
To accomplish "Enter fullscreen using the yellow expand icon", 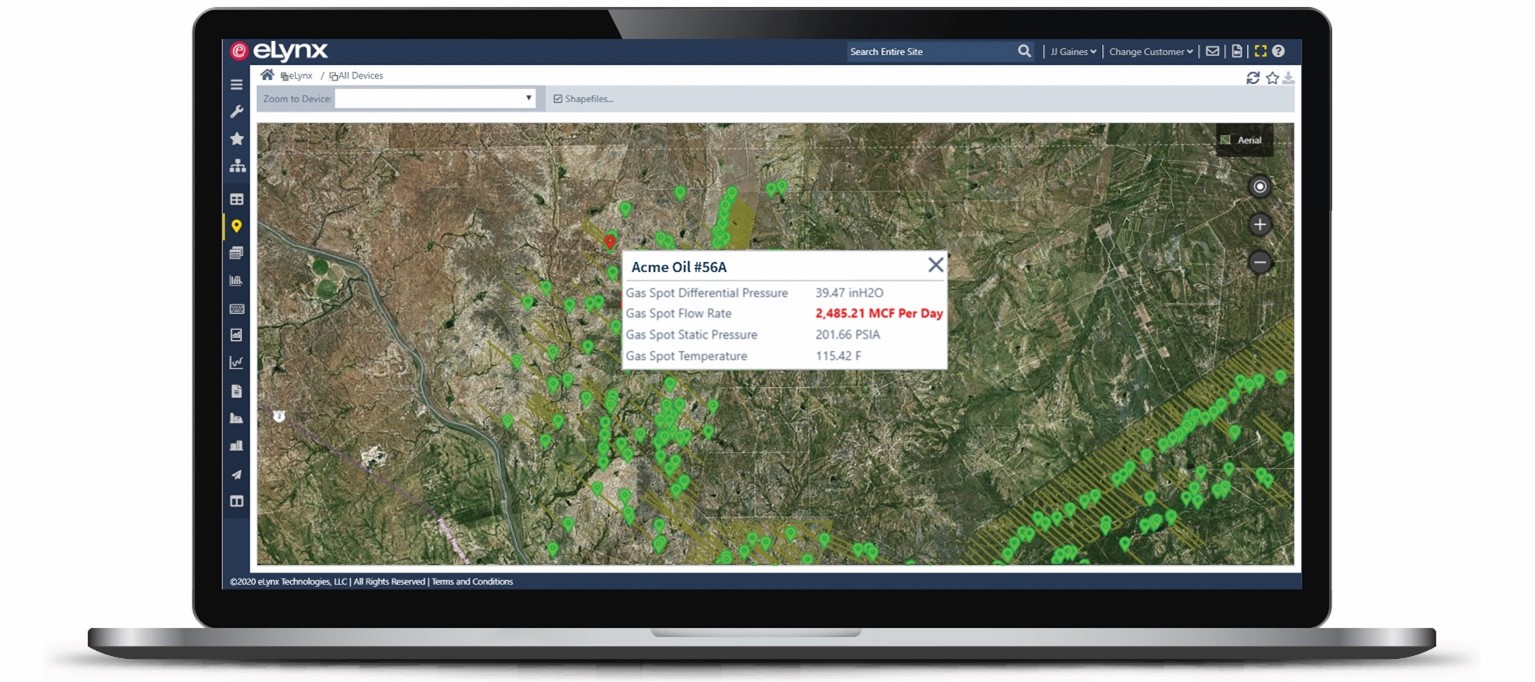I will point(1261,50).
